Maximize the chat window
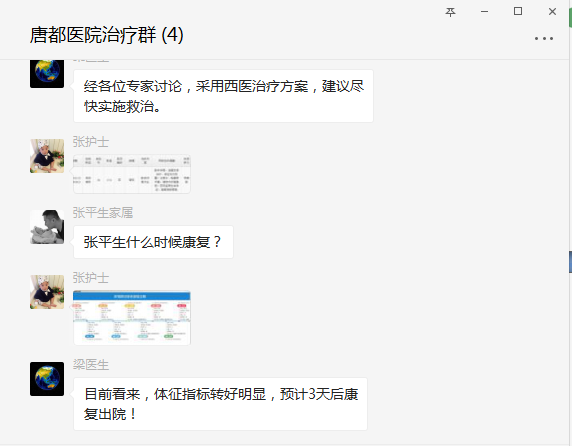The width and height of the screenshot is (572, 446). pyautogui.click(x=518, y=11)
